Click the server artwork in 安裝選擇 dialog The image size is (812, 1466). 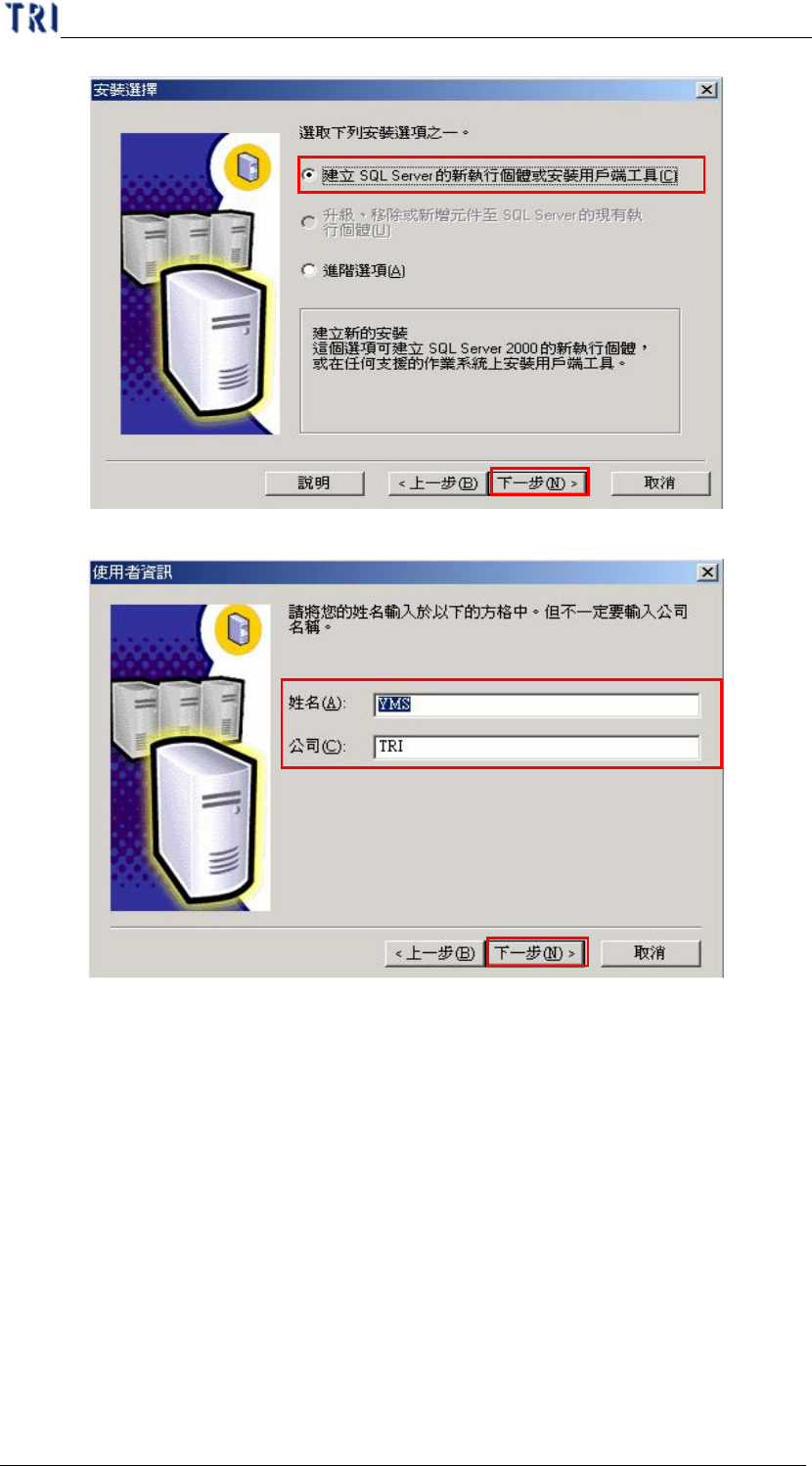click(201, 285)
